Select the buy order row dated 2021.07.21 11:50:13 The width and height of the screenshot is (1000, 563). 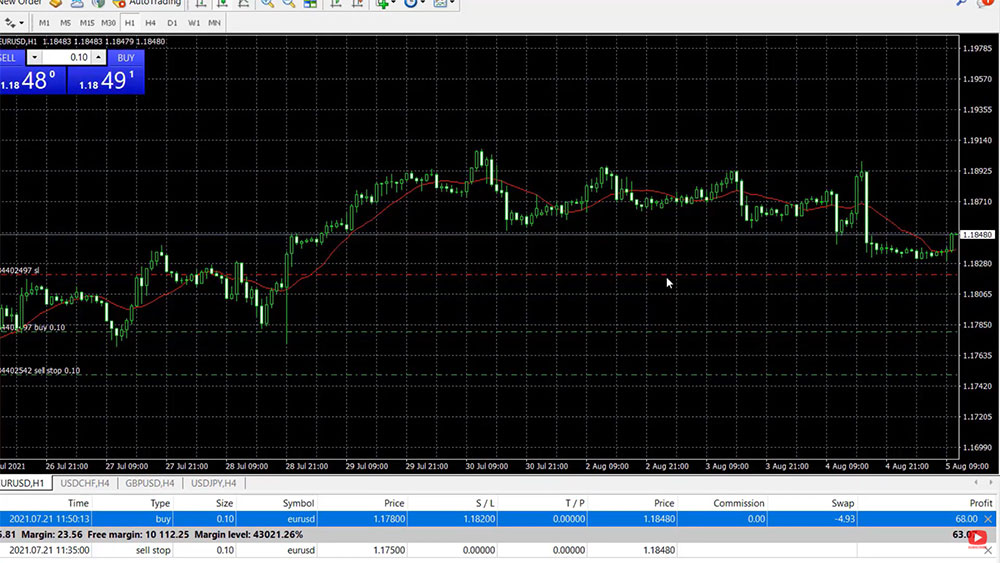point(498,519)
